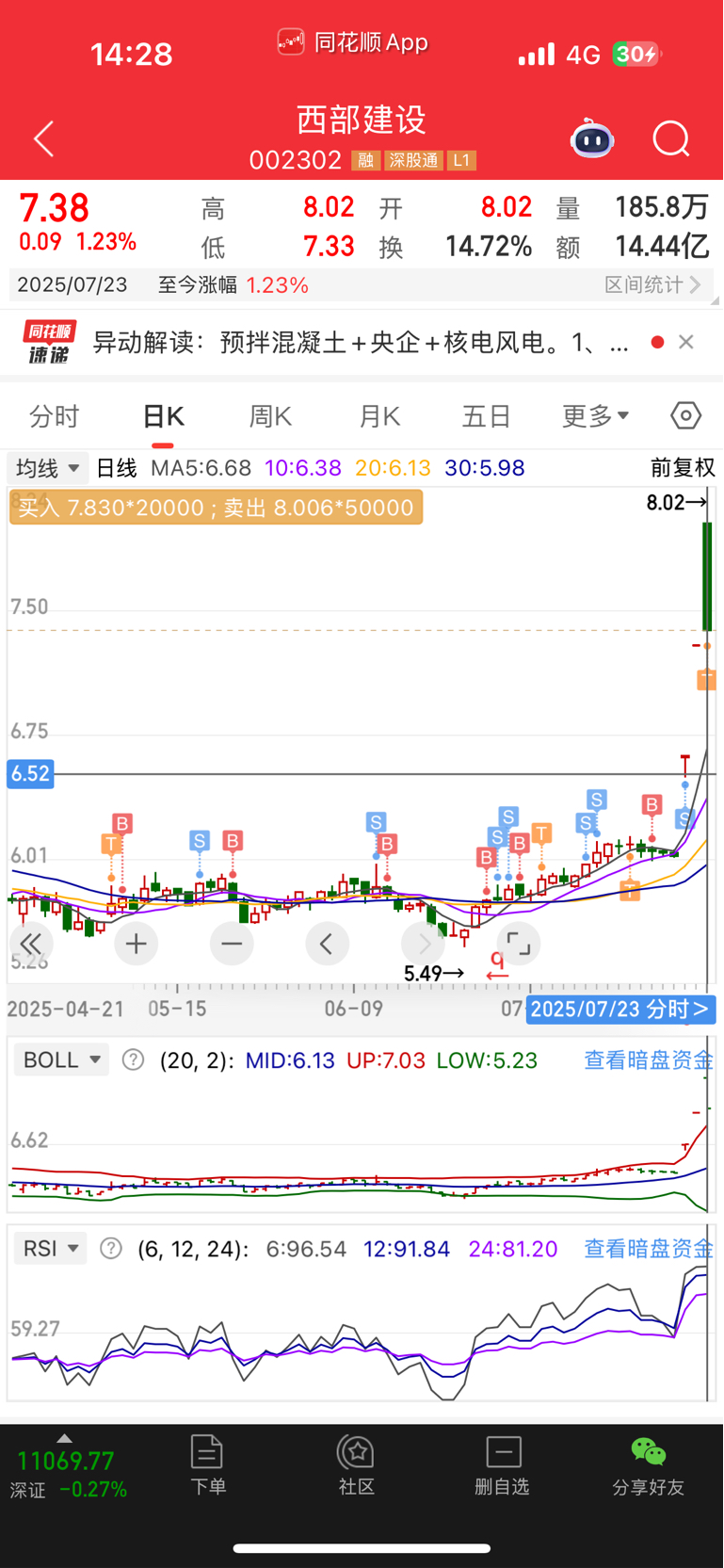
Task: Open 区间统计 range statistics
Action: coord(652,284)
